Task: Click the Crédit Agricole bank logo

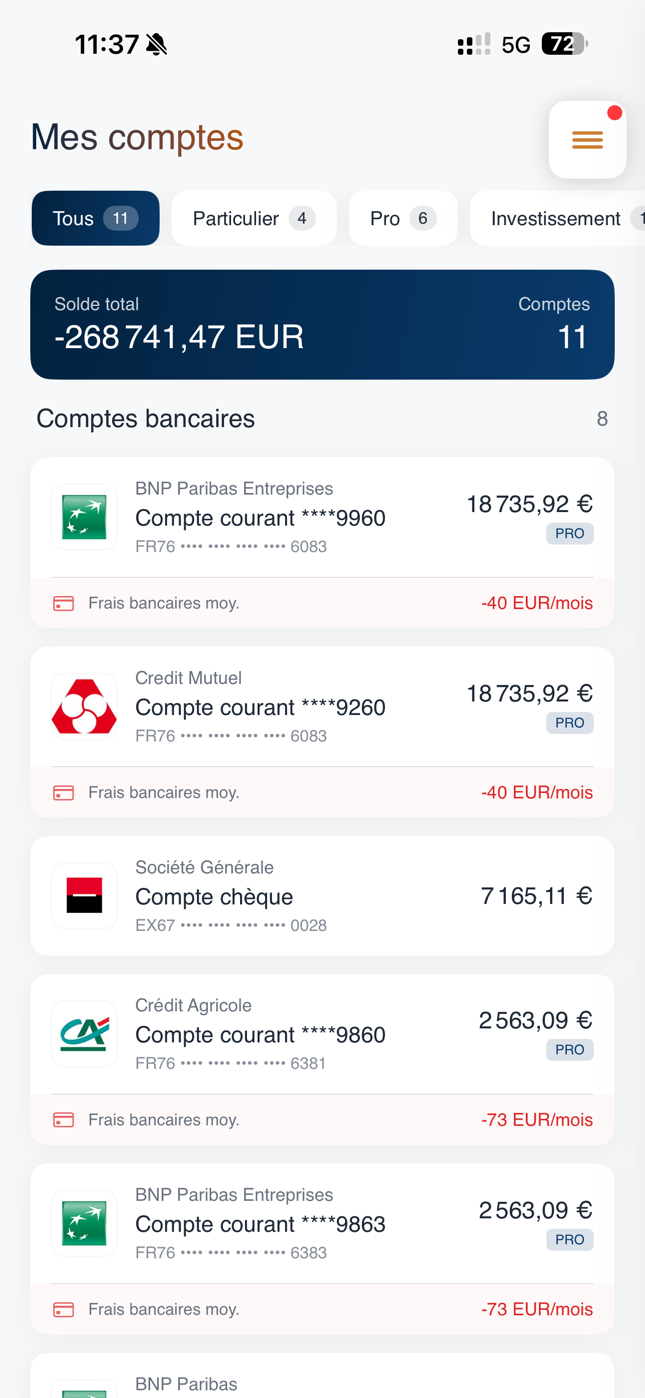Action: point(84,1033)
